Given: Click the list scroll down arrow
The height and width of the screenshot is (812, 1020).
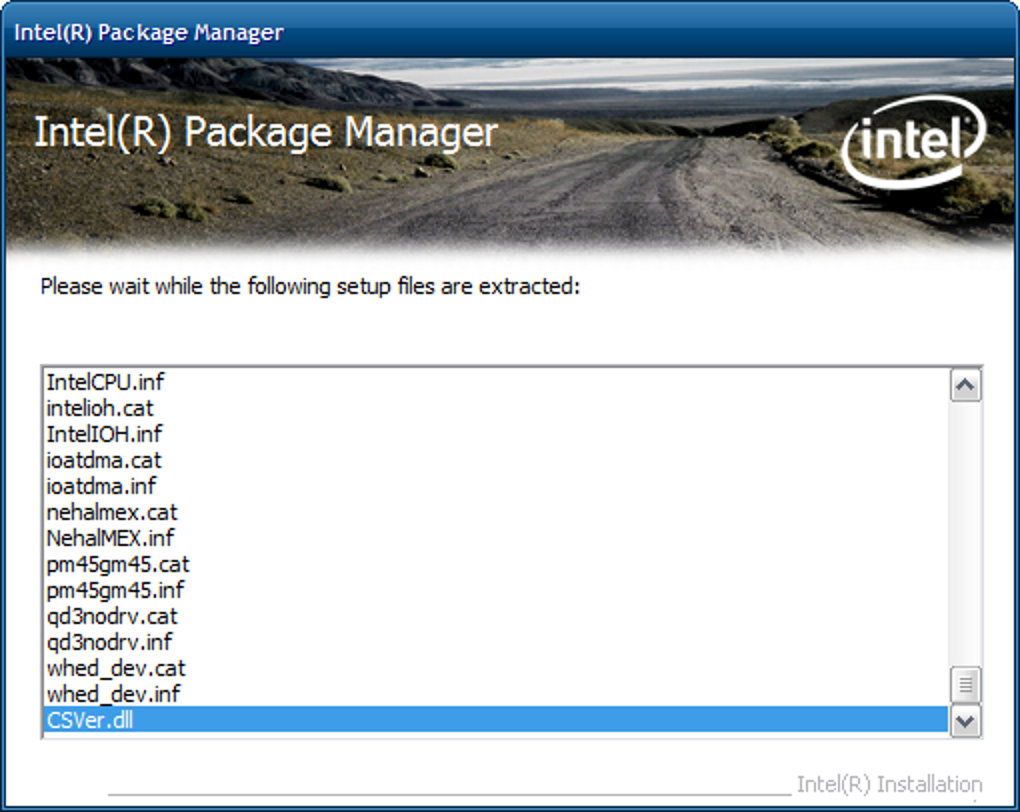Looking at the screenshot, I should coord(965,720).
